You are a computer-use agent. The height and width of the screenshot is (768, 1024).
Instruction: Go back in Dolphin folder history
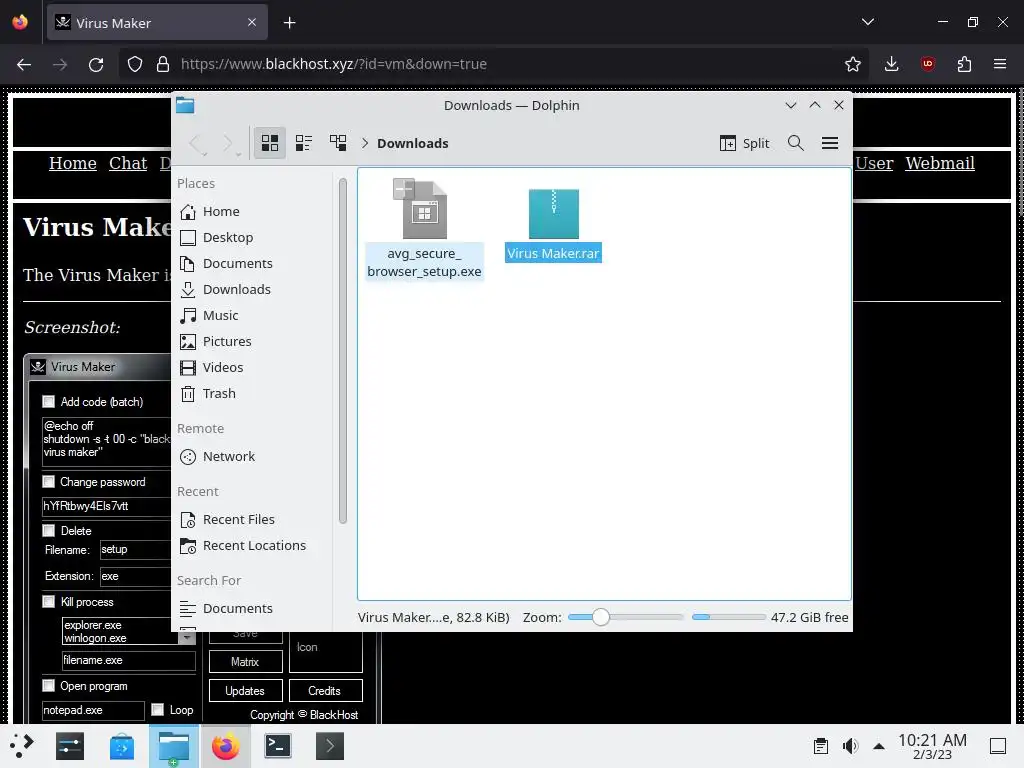click(x=197, y=143)
